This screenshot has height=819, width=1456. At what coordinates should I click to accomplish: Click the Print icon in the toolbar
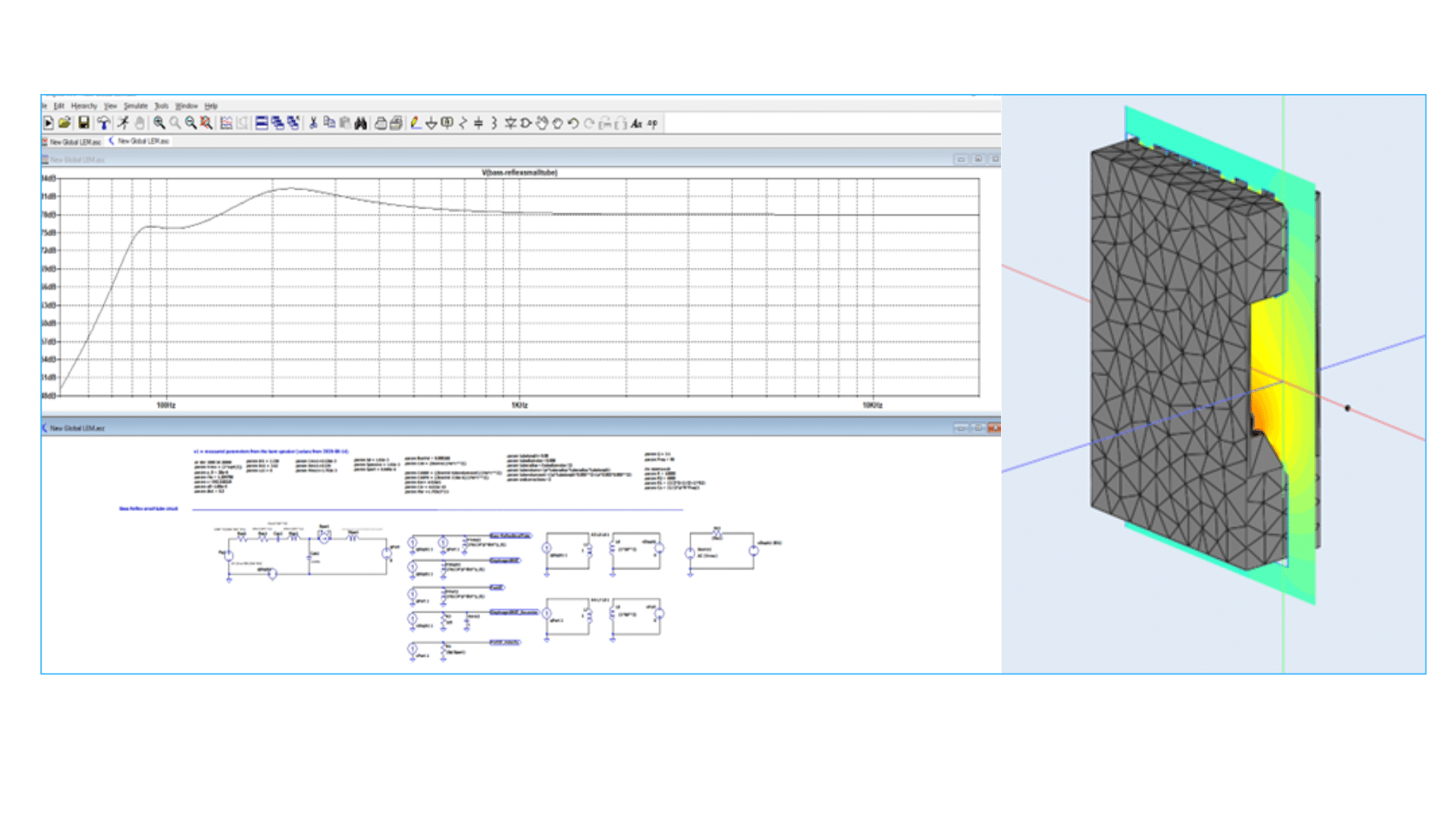point(381,123)
